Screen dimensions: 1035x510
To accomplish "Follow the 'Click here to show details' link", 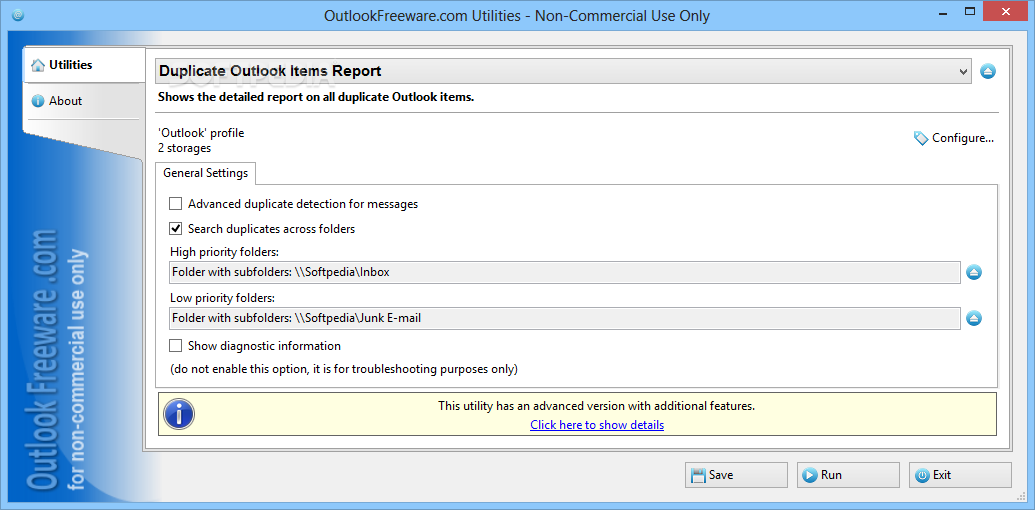I will pyautogui.click(x=597, y=425).
